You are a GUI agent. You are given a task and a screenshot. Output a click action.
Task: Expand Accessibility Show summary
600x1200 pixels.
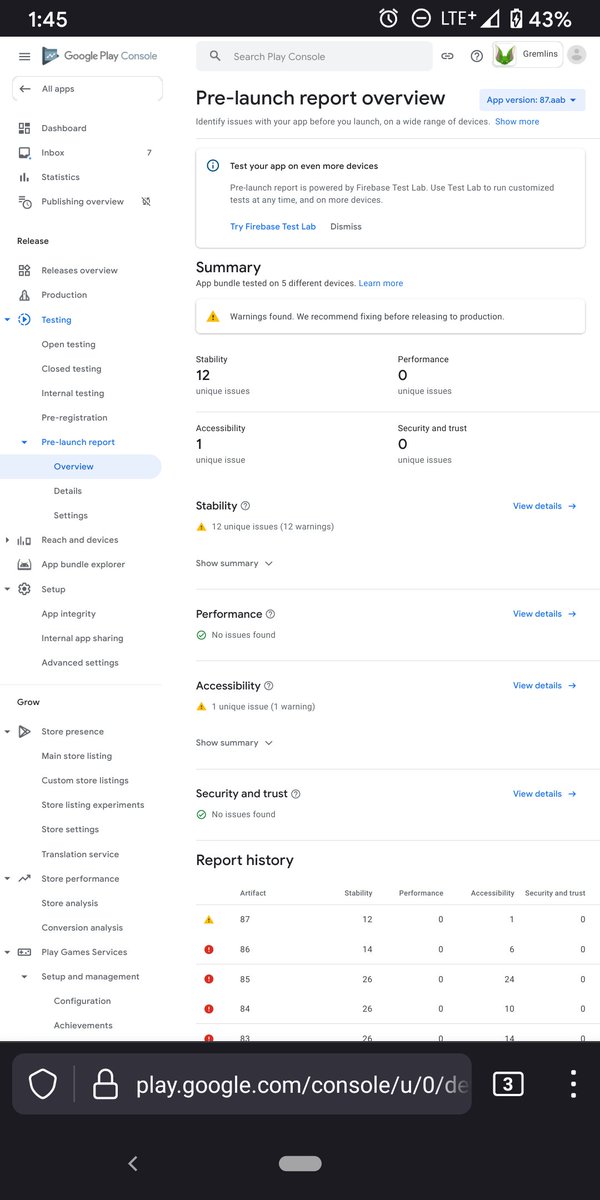pos(234,743)
